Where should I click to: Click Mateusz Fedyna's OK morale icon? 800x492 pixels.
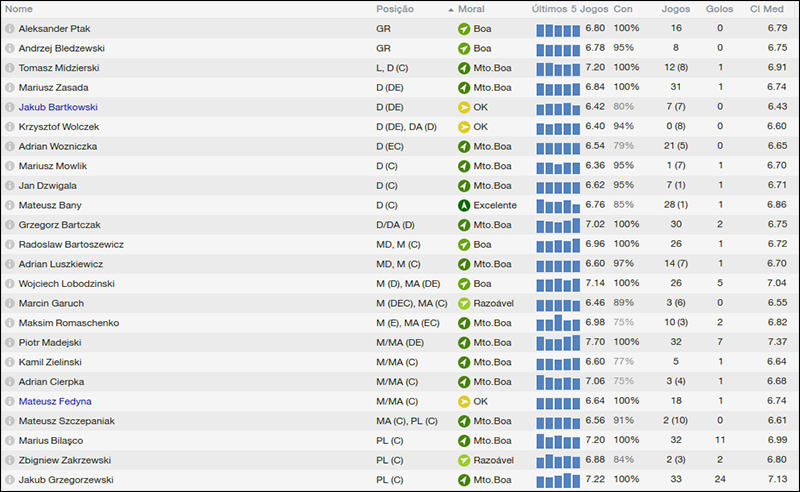[x=463, y=401]
